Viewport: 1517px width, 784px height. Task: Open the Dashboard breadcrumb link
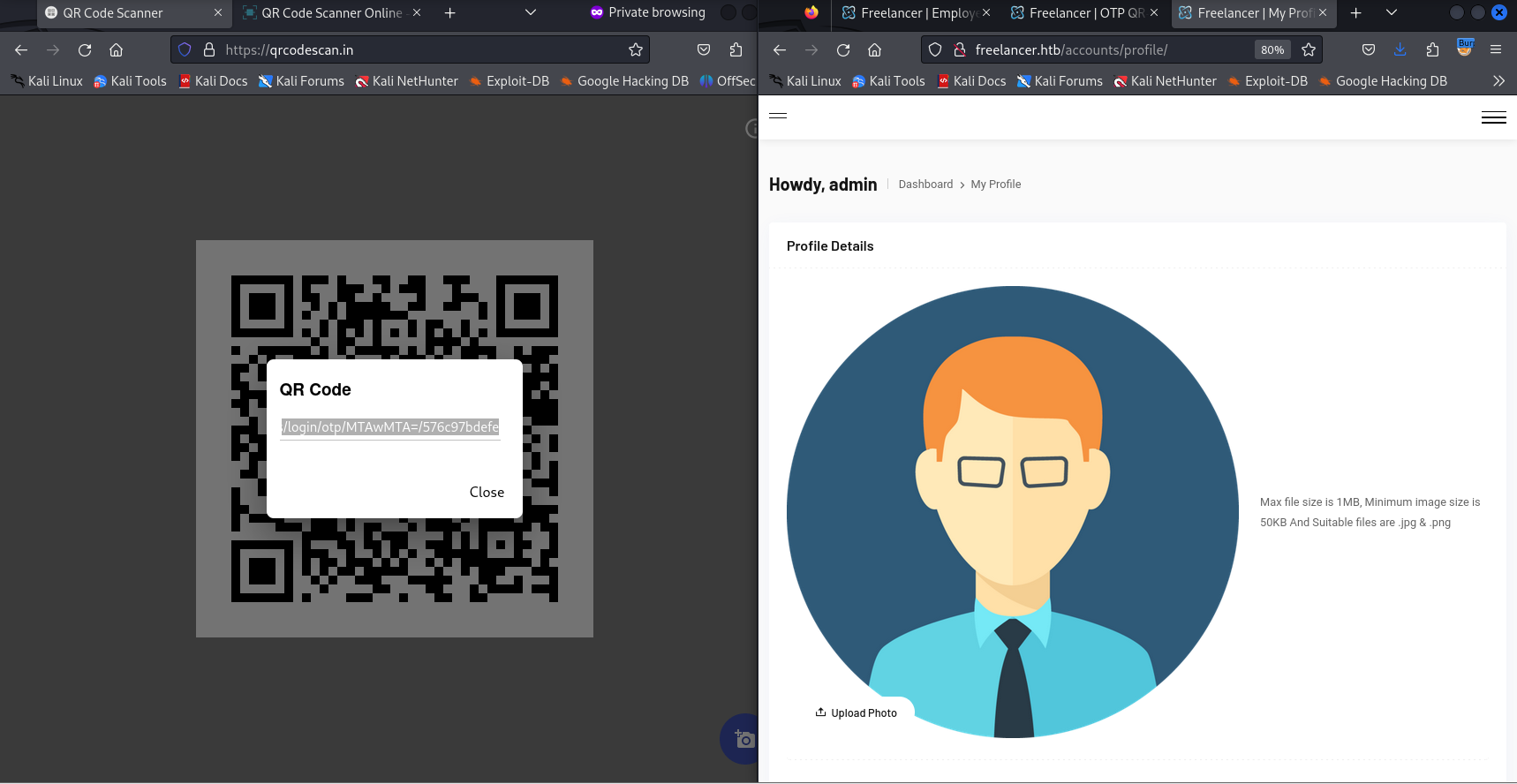tap(925, 185)
